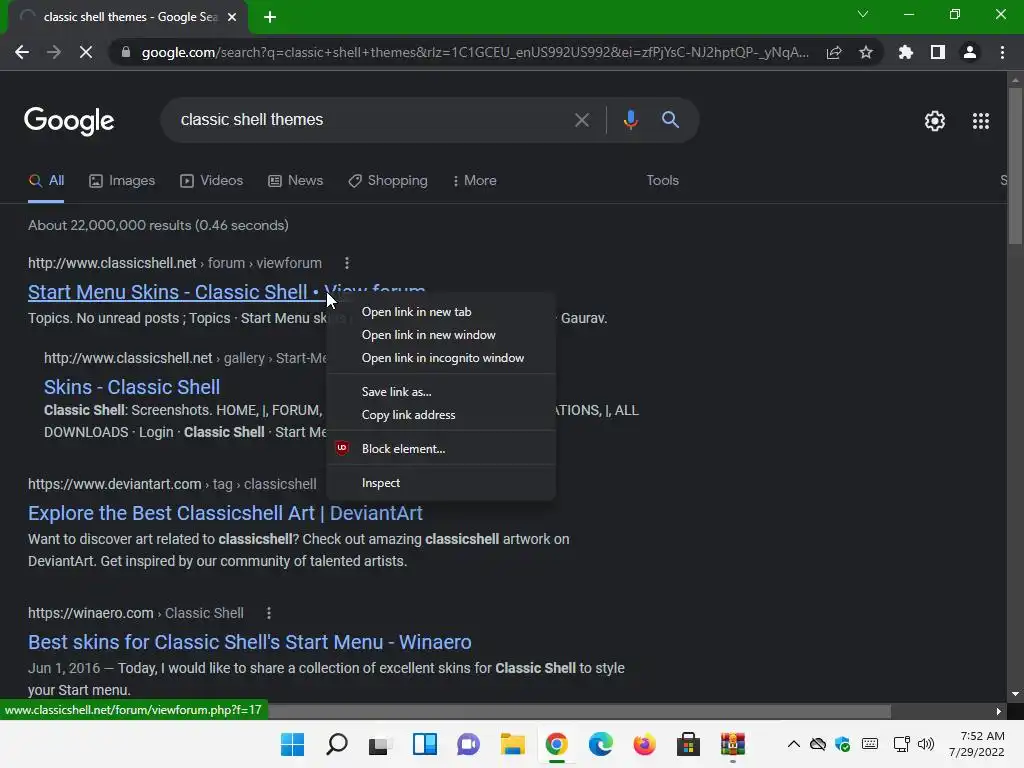
Task: Open options for classicshell.net result
Action: (347, 263)
